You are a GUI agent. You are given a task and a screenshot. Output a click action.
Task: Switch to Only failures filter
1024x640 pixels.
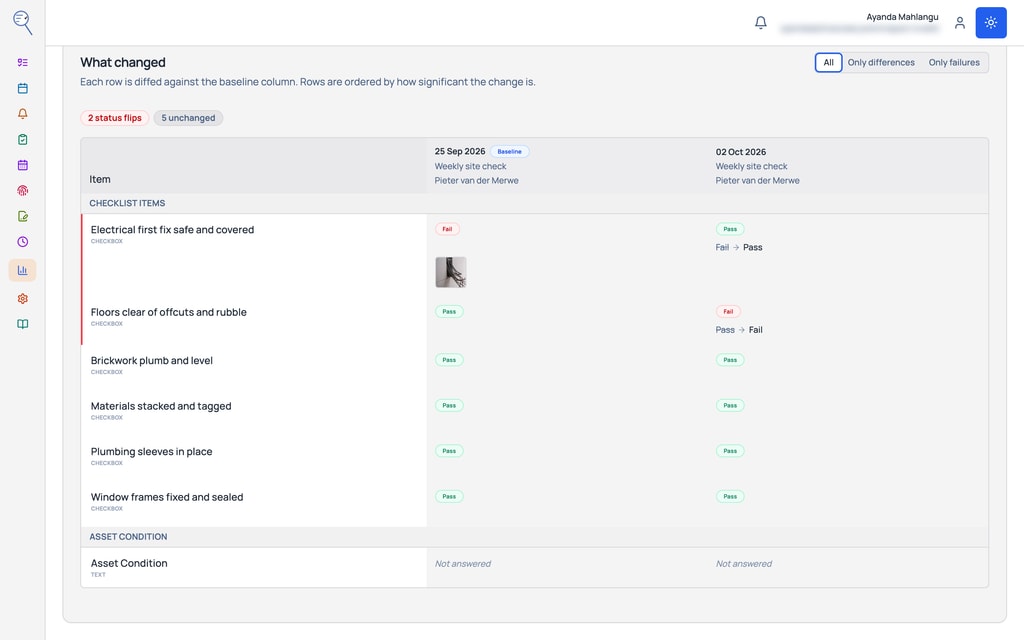954,63
